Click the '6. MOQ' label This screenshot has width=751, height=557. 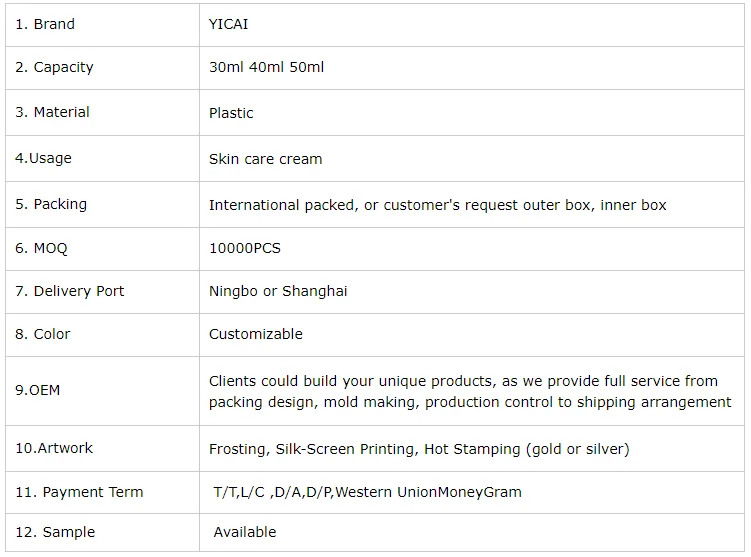point(41,248)
